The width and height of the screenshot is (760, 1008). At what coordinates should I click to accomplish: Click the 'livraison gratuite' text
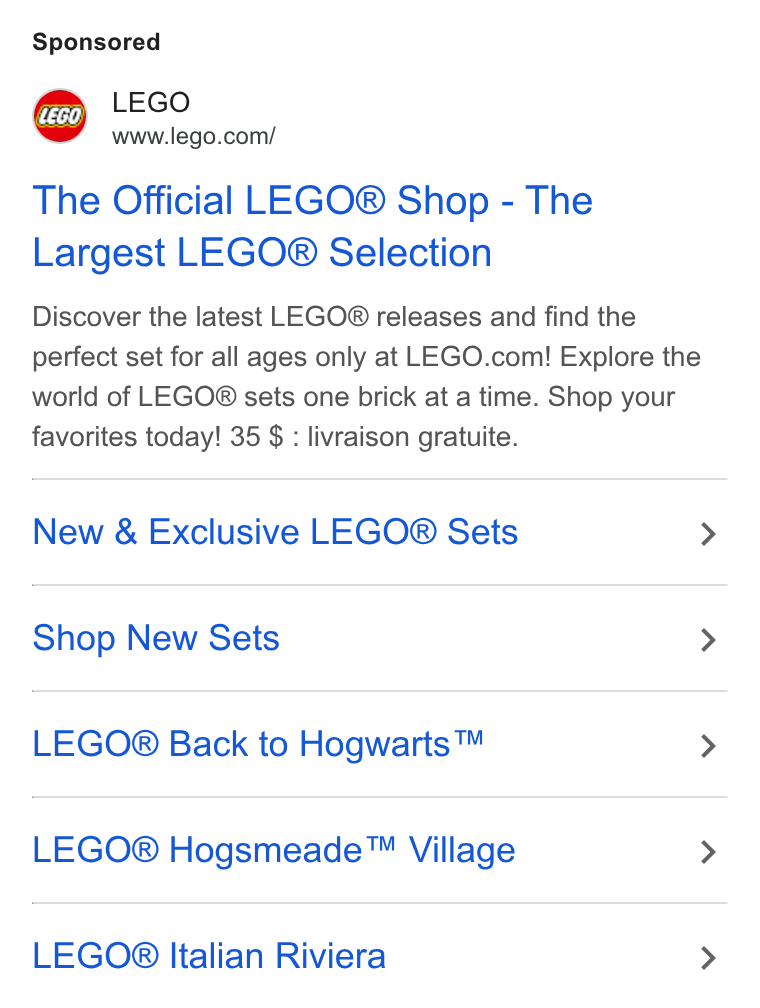click(413, 437)
